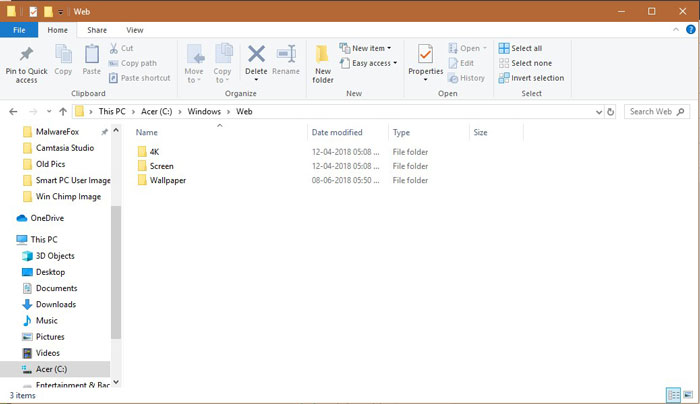The image size is (700, 404).
Task: Open the Easy access dropdown
Action: click(368, 63)
